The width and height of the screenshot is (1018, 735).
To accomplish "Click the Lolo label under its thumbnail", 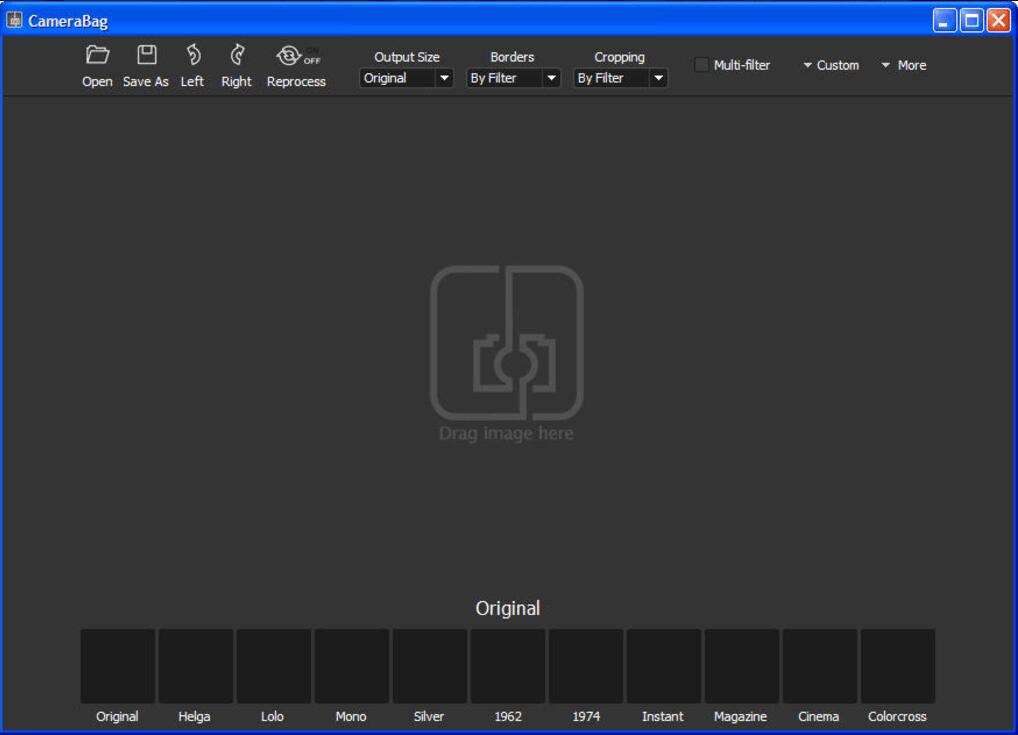I will tap(272, 716).
